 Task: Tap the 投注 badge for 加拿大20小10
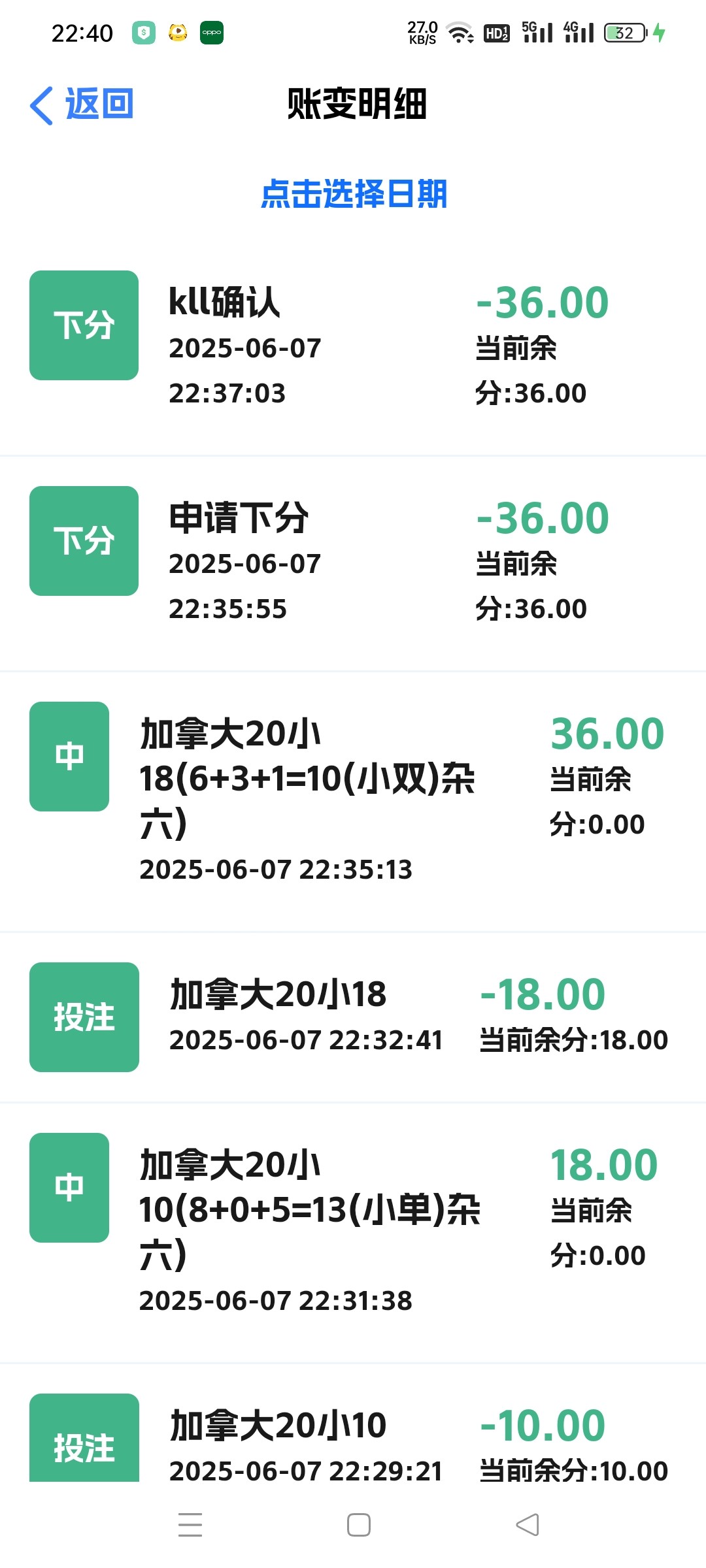point(84,1441)
